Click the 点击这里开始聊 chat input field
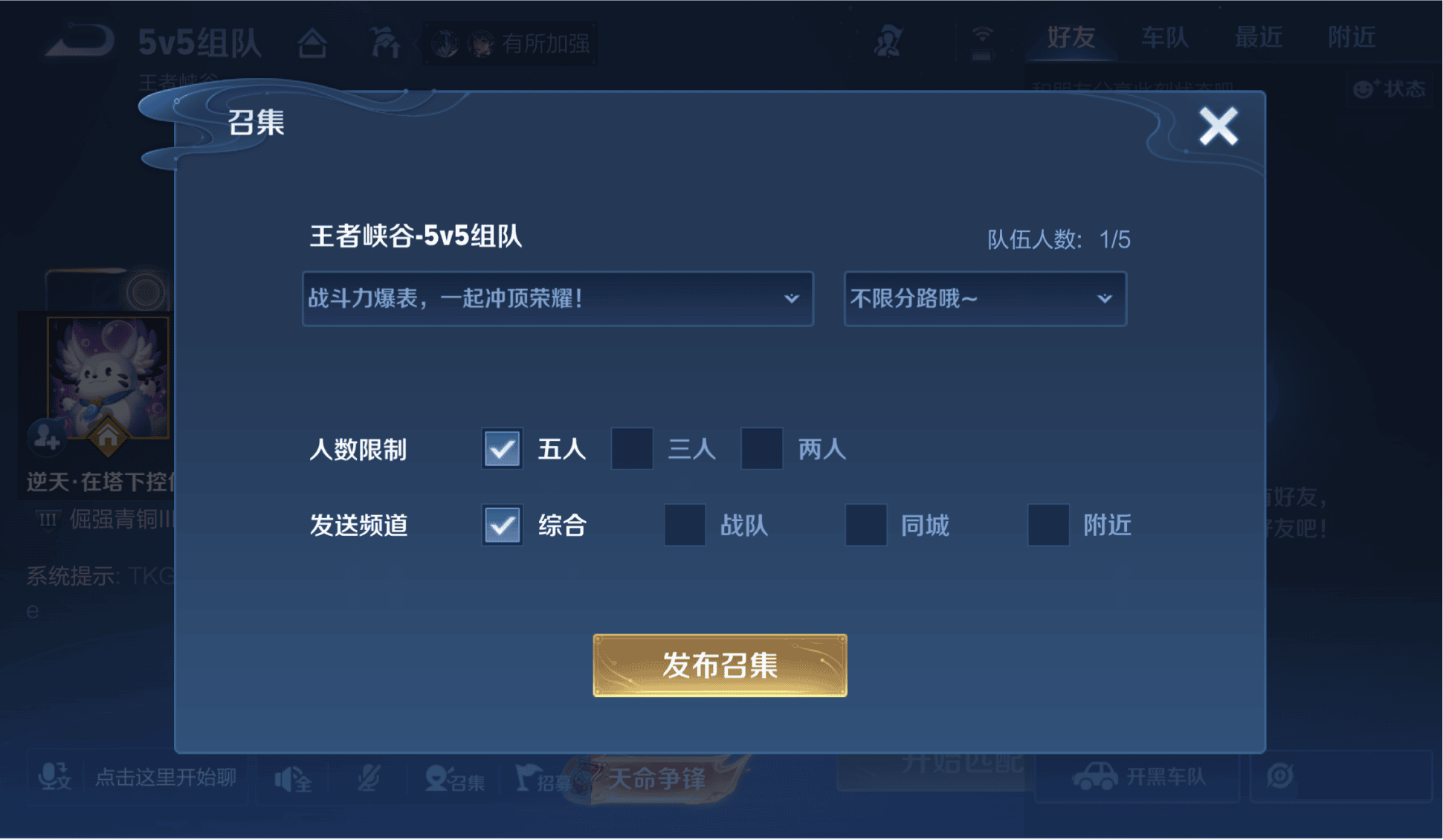 coord(166,777)
